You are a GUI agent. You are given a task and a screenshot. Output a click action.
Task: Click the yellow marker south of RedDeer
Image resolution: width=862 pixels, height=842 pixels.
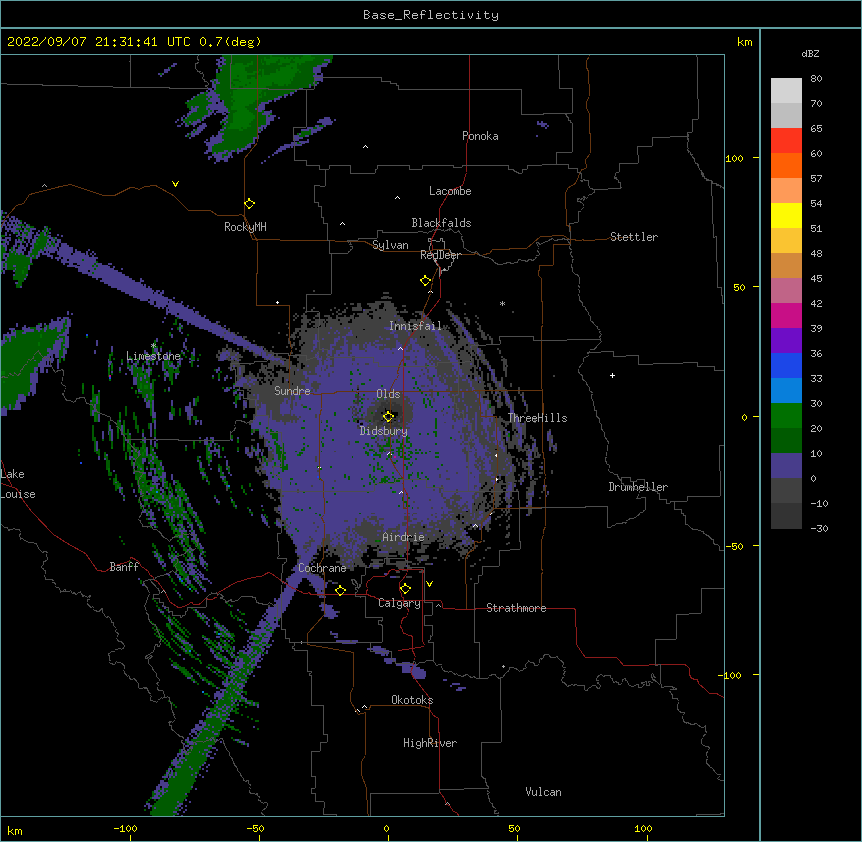[x=426, y=281]
